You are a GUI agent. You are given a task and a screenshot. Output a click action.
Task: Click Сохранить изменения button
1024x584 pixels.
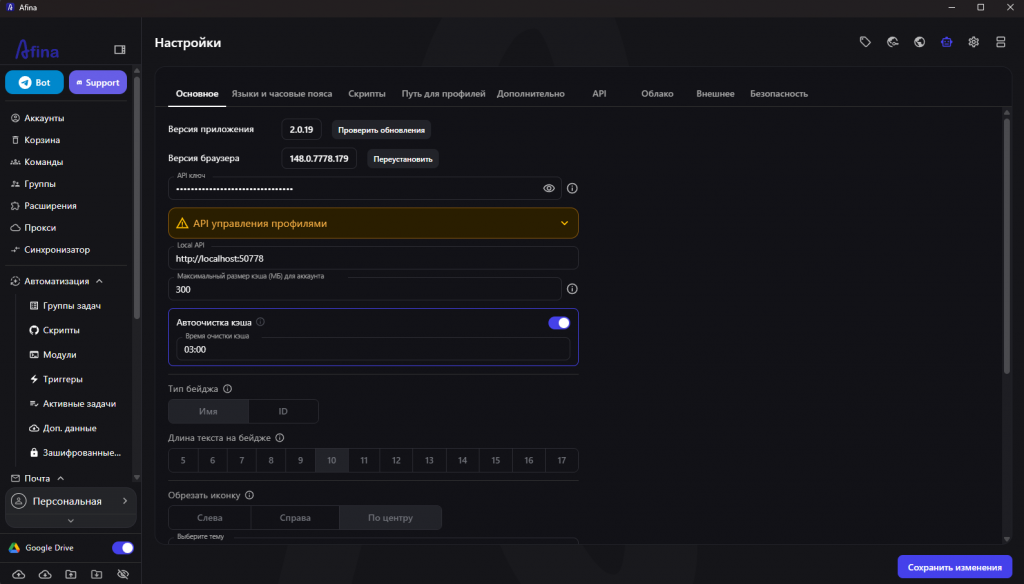click(954, 567)
